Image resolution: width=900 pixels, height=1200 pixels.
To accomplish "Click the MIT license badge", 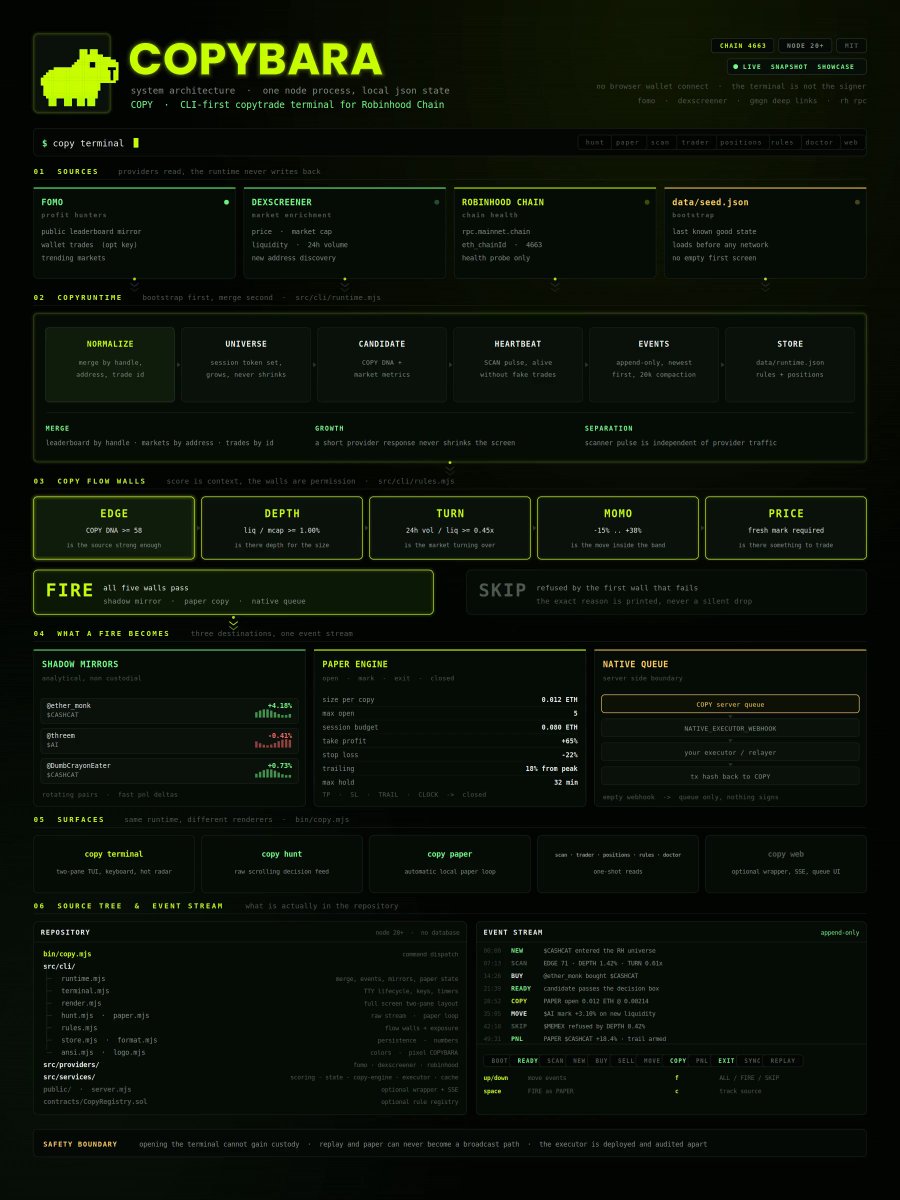I will (x=851, y=46).
